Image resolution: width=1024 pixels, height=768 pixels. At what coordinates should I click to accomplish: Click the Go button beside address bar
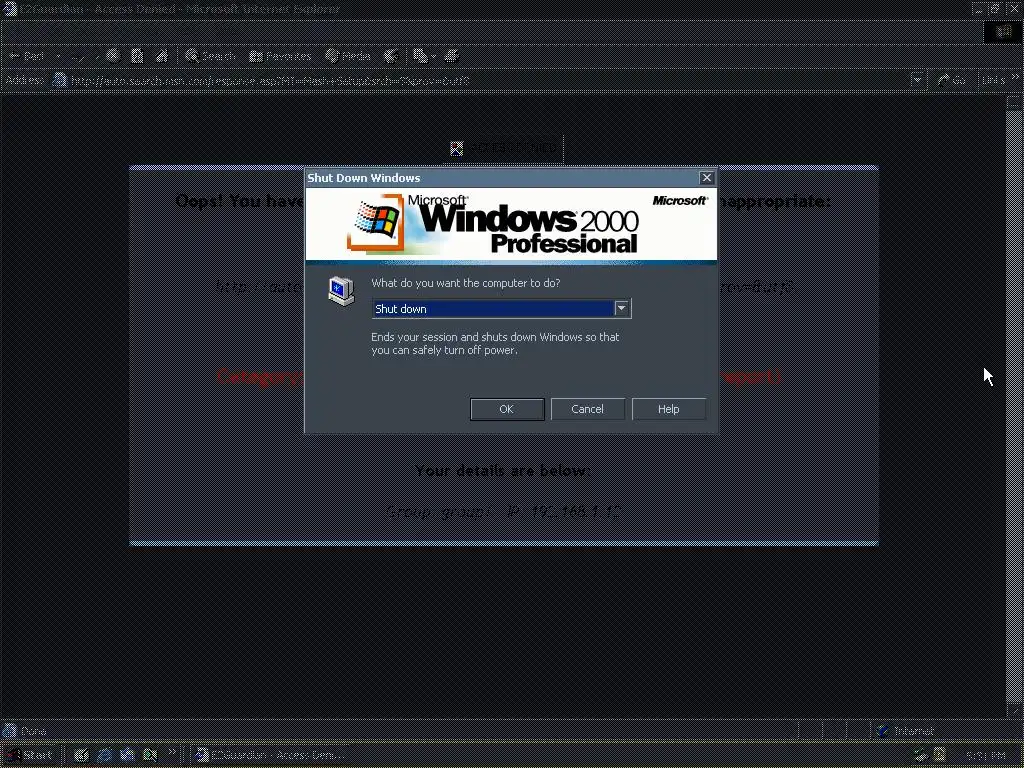point(952,80)
